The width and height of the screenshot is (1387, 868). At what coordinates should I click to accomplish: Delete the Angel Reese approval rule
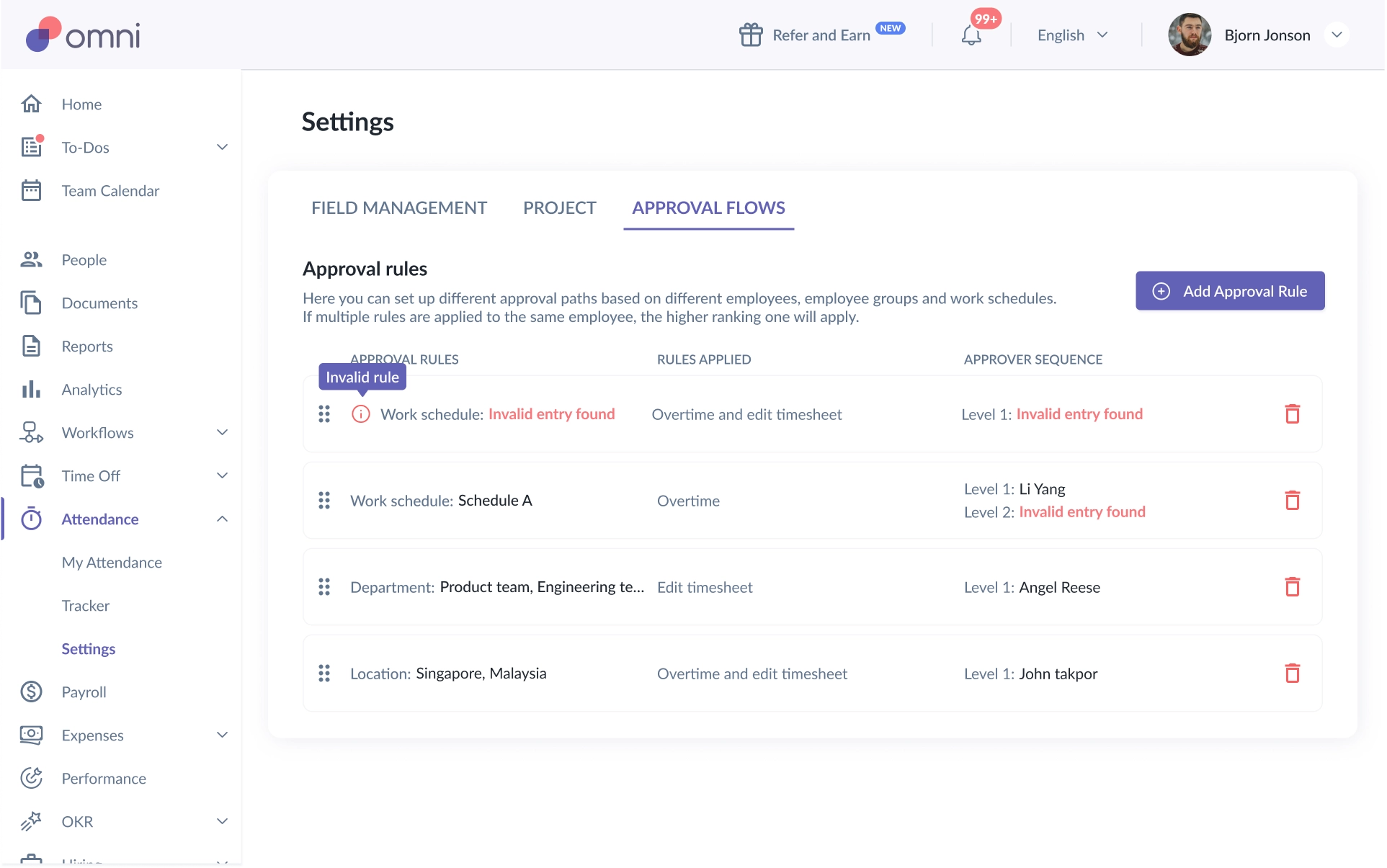(x=1292, y=586)
